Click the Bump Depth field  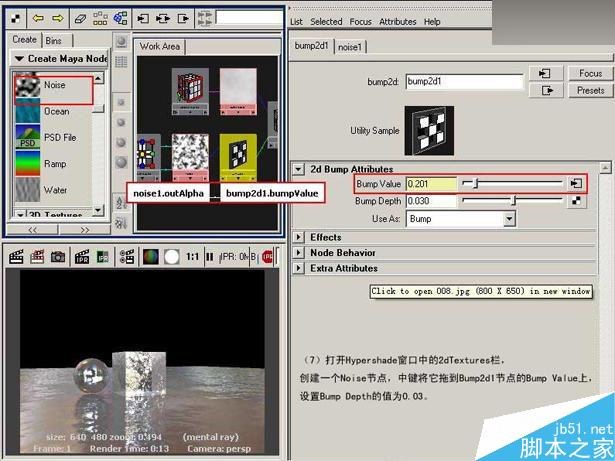click(x=431, y=201)
